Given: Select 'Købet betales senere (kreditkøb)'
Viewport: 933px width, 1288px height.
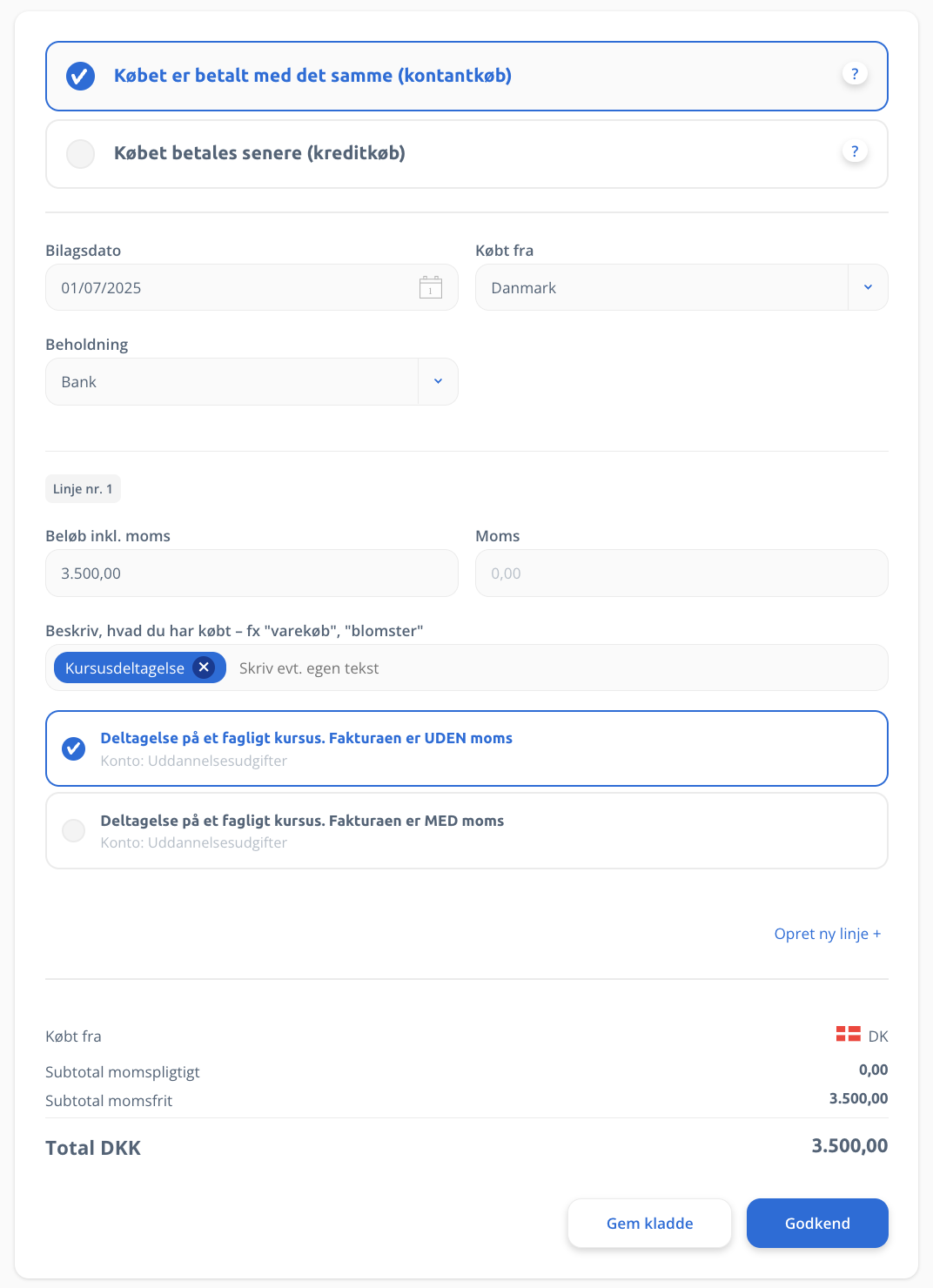Looking at the screenshot, I should [x=466, y=154].
